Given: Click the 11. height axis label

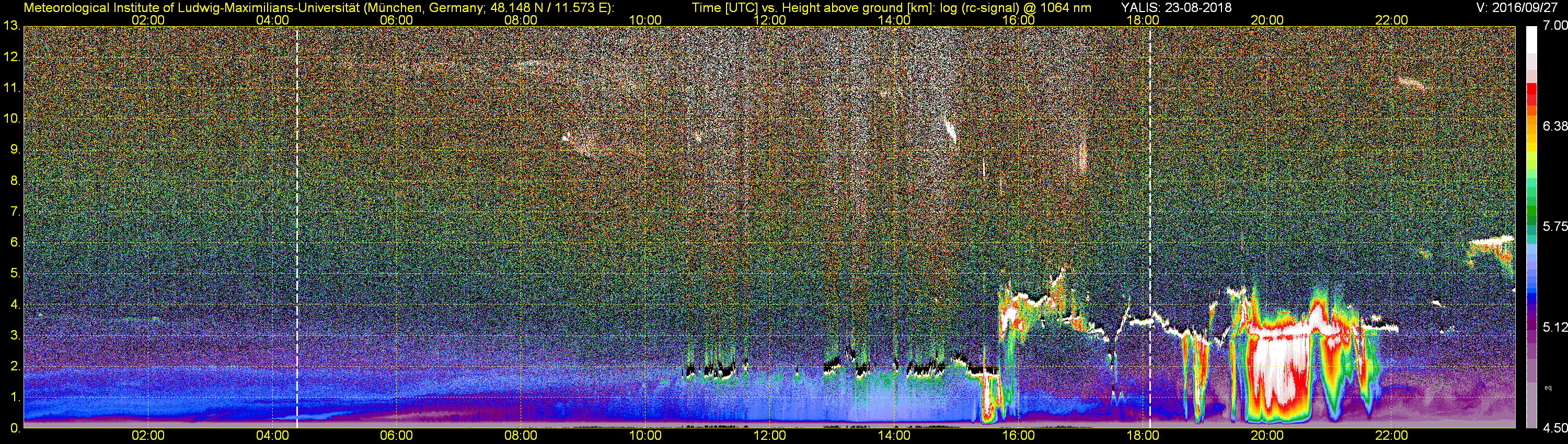Looking at the screenshot, I should tap(12, 88).
